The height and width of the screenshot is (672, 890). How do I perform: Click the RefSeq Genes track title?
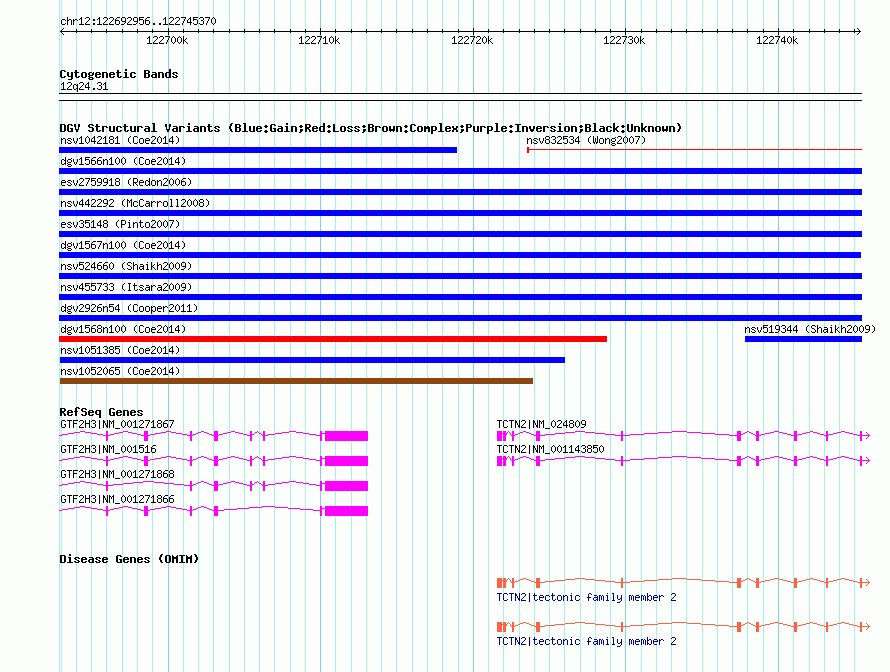pos(101,412)
